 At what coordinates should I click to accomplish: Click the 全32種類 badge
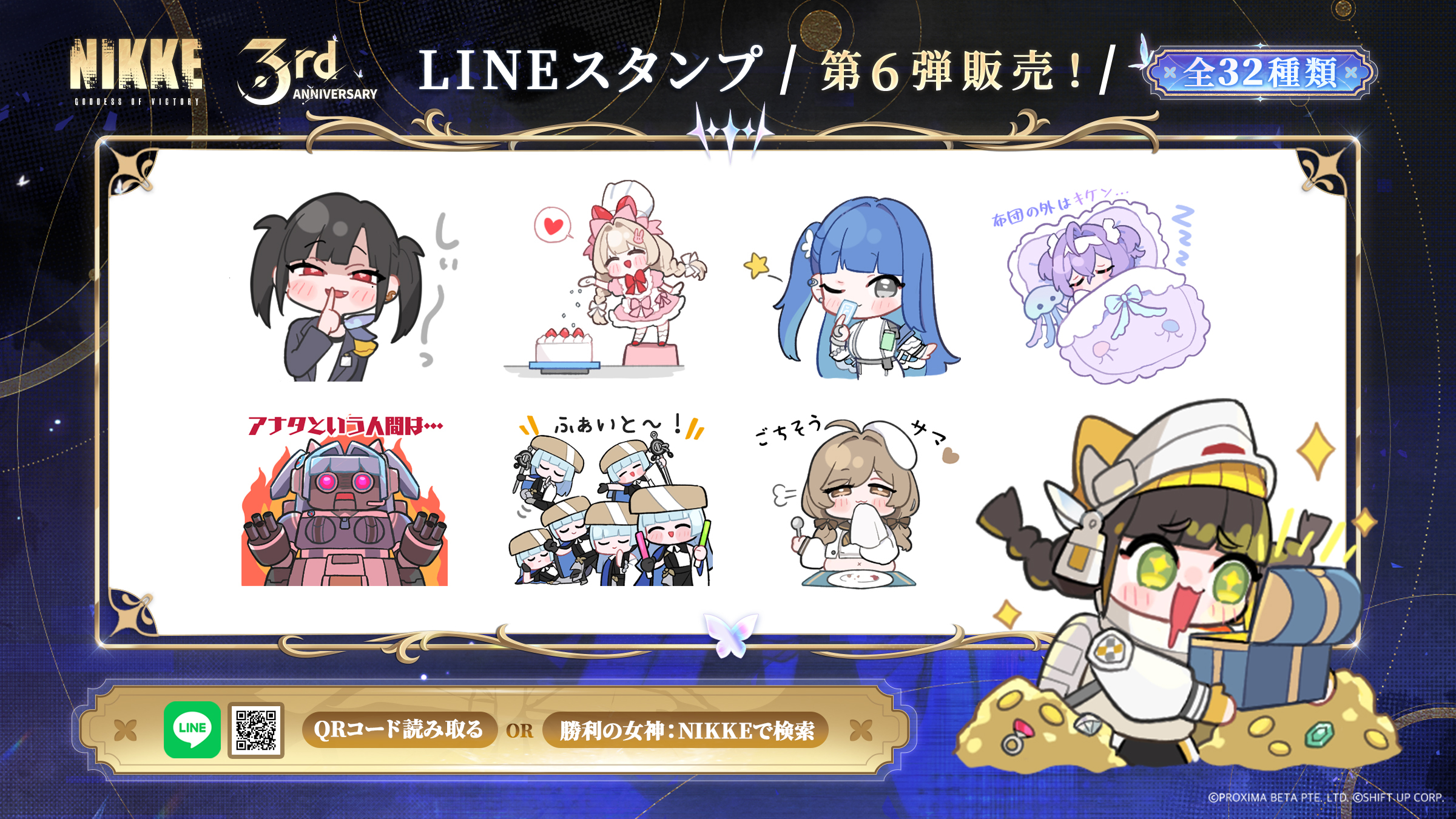click(1261, 73)
